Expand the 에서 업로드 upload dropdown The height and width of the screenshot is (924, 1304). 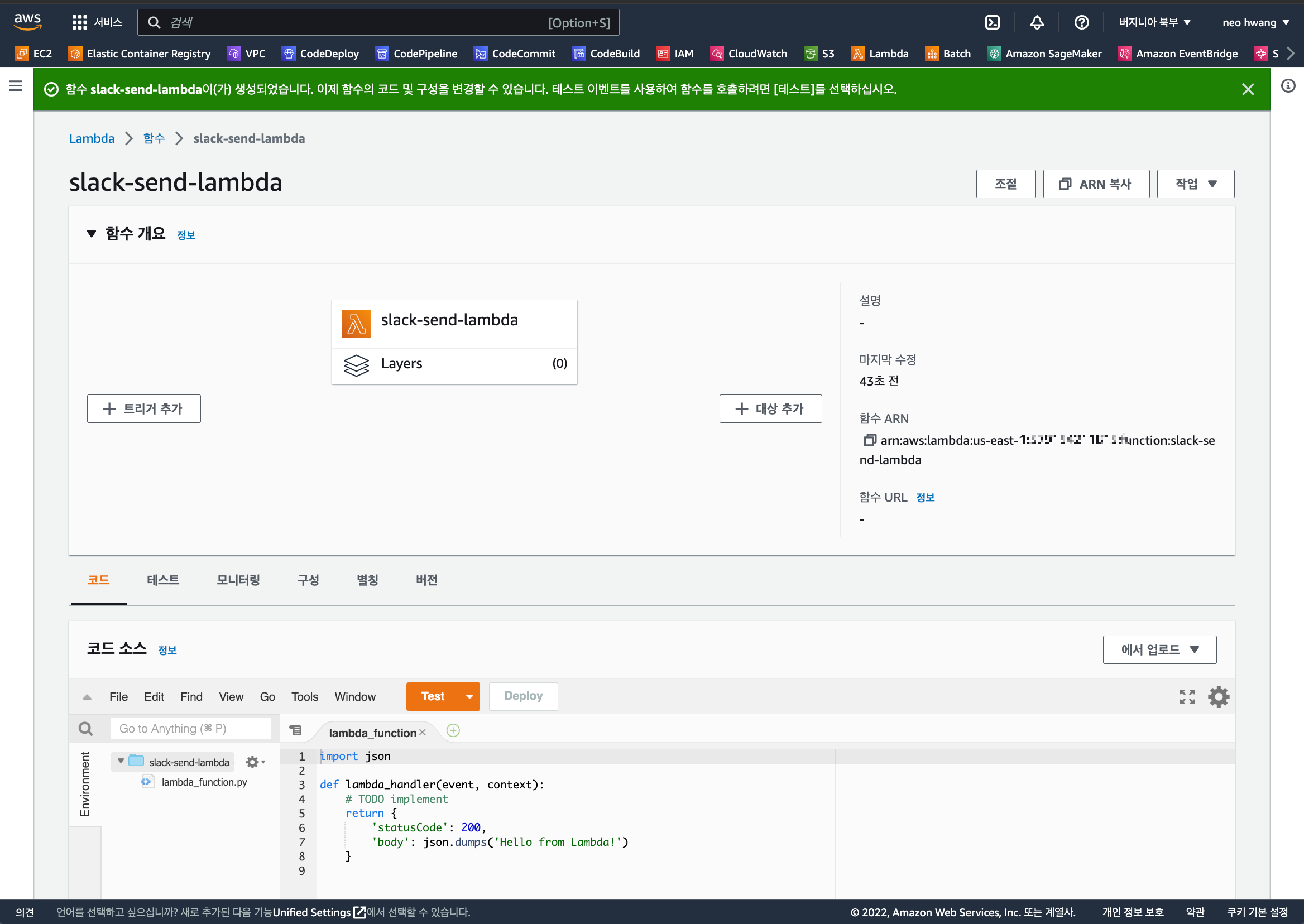click(1159, 650)
